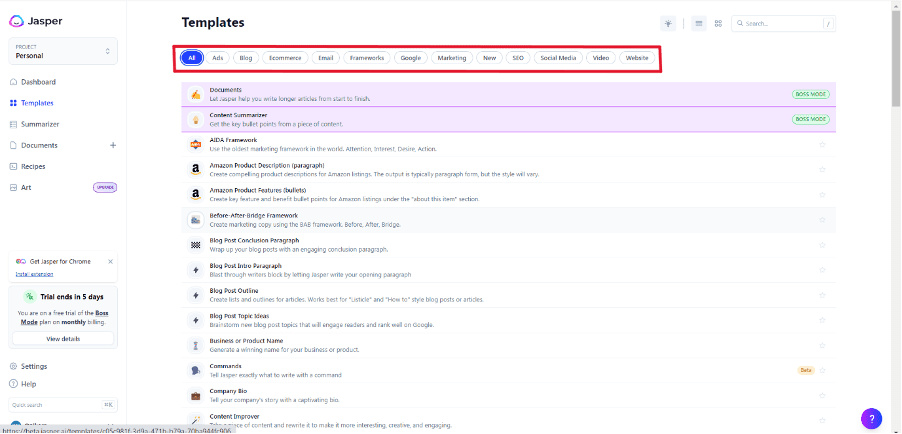Add new document plus icon
This screenshot has height=434, width=902.
113,146
